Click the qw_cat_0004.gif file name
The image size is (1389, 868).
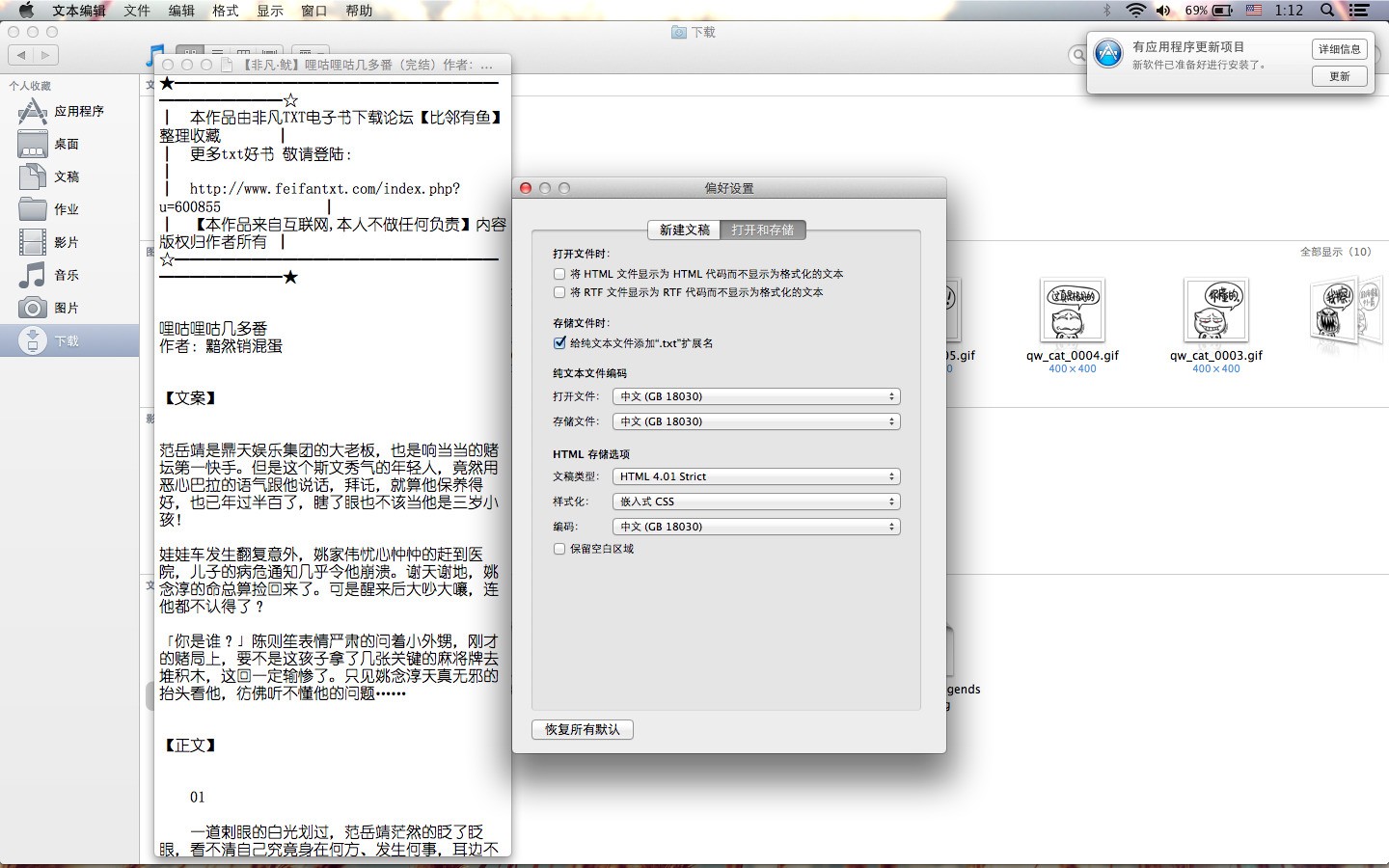1073,355
